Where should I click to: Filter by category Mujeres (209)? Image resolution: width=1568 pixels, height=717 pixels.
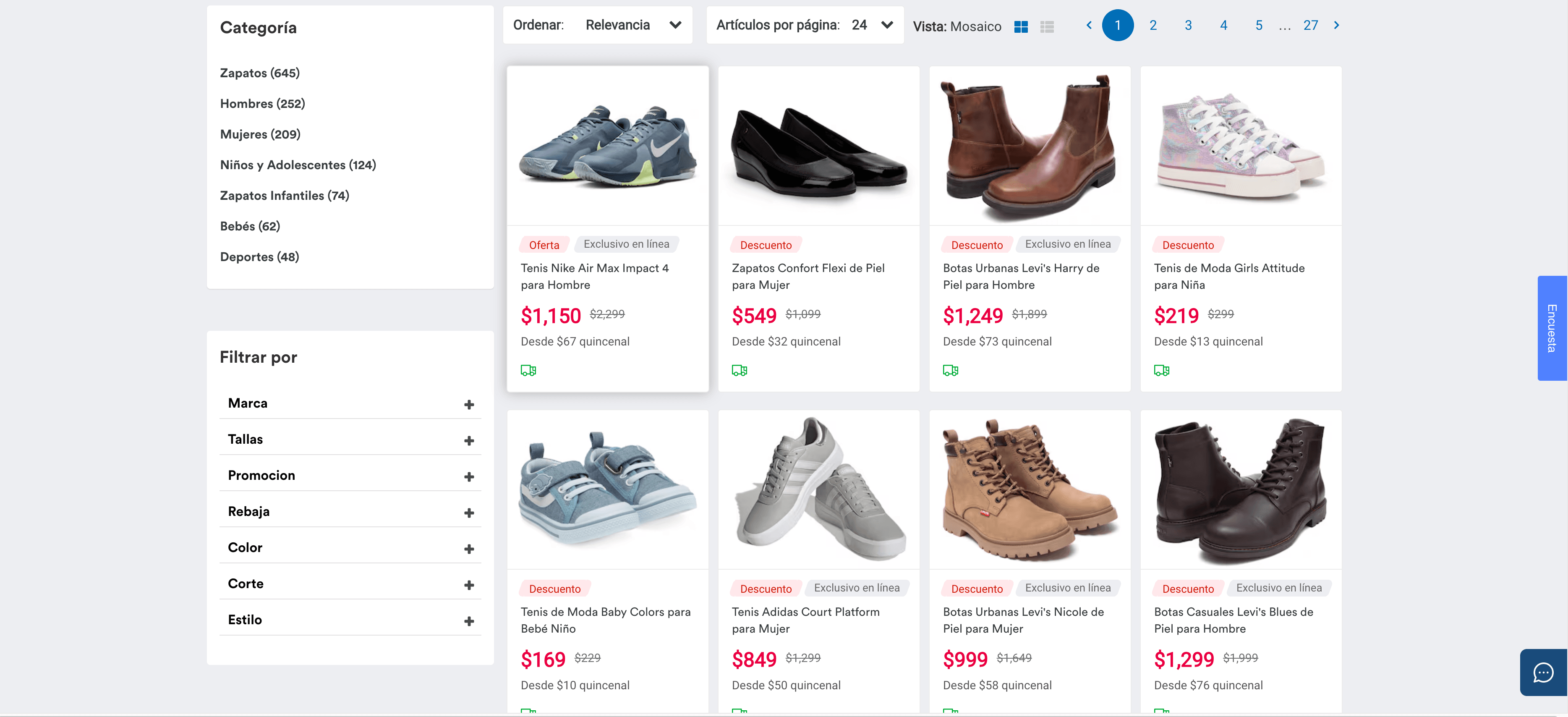pyautogui.click(x=261, y=134)
